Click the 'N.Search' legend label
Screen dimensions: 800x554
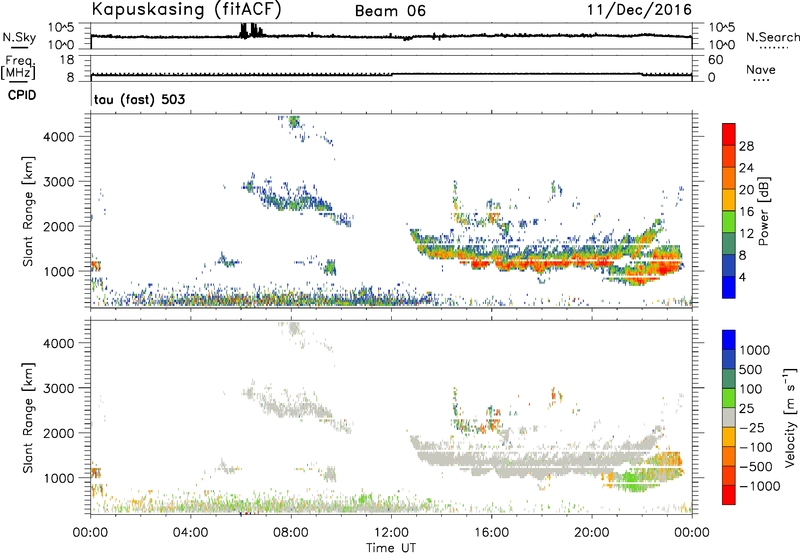(773, 37)
